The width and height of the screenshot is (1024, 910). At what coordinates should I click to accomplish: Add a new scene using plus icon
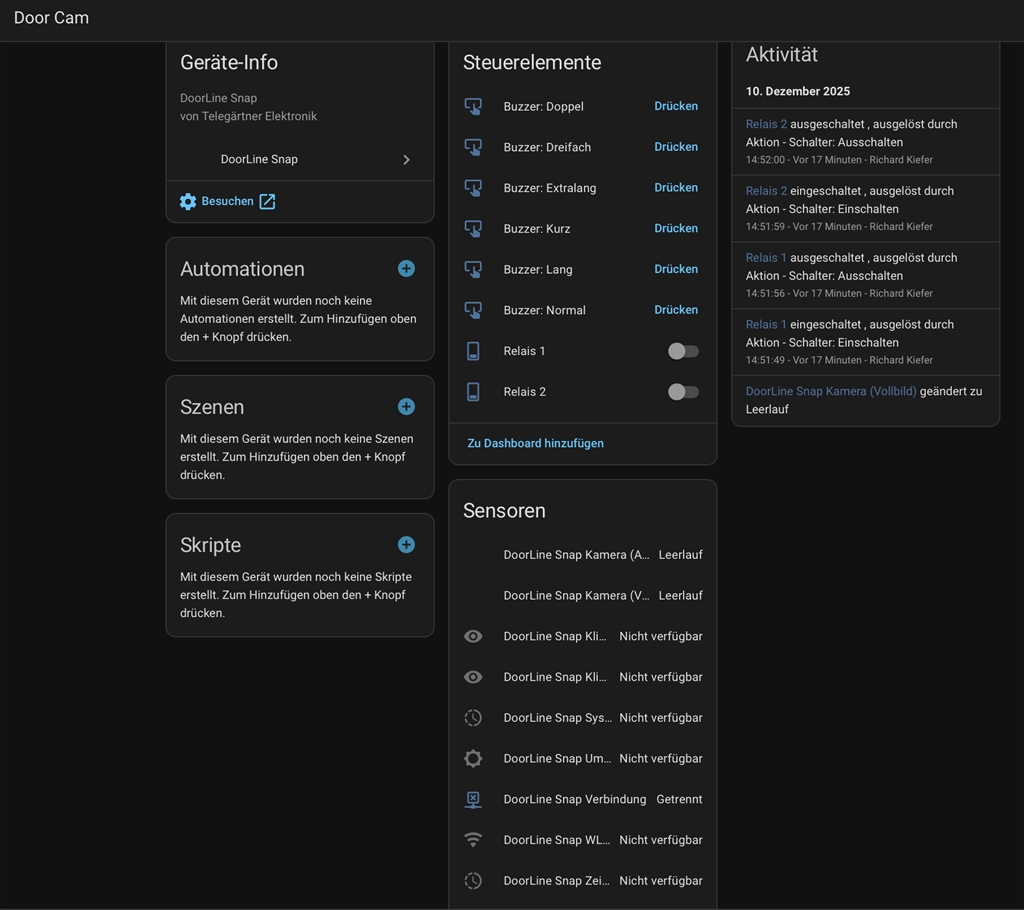406,407
